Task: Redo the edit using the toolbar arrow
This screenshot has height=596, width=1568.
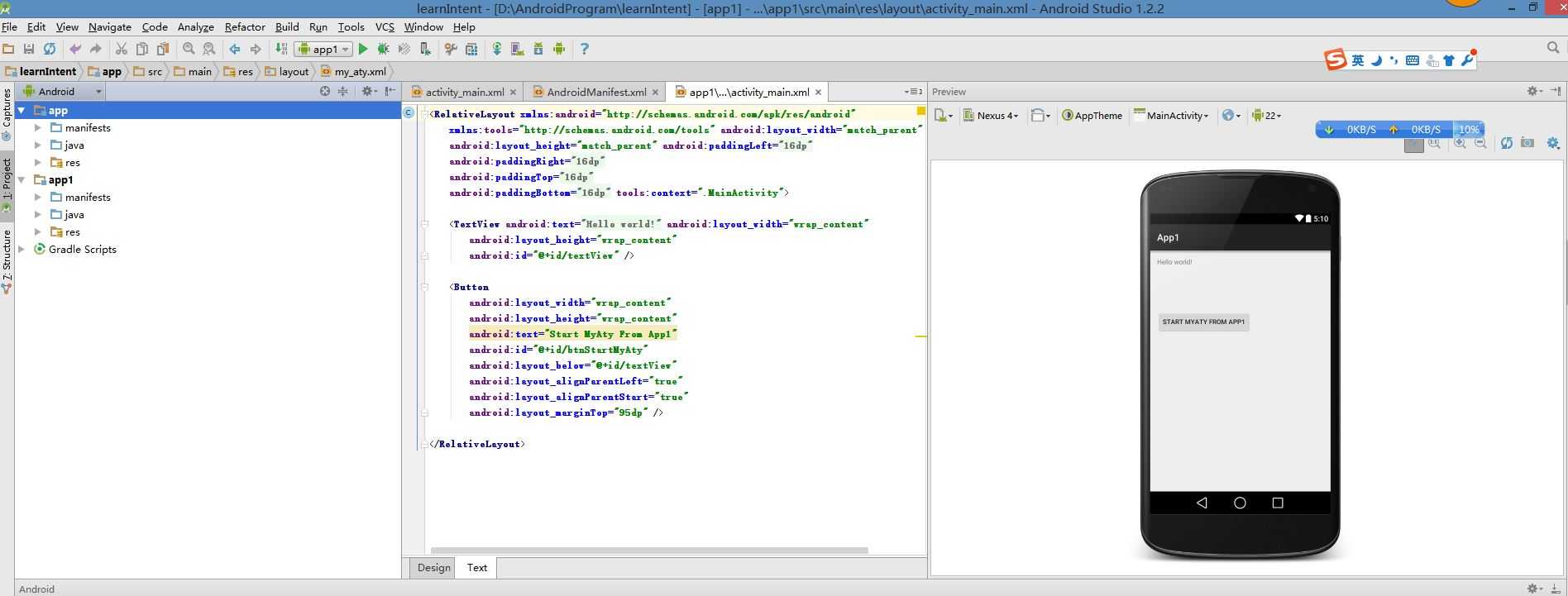Action: click(96, 50)
